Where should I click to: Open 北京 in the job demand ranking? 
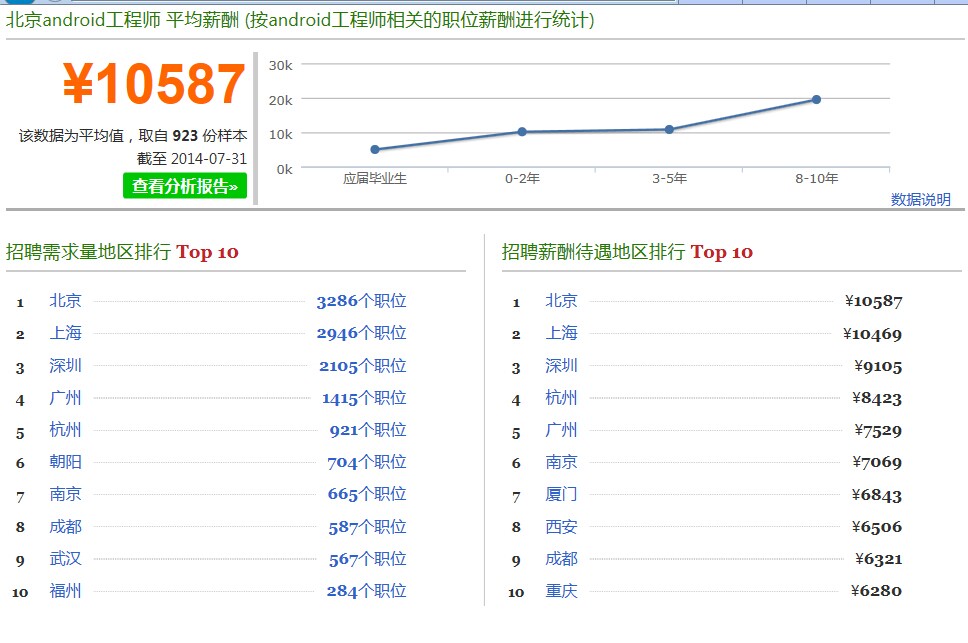click(x=65, y=301)
